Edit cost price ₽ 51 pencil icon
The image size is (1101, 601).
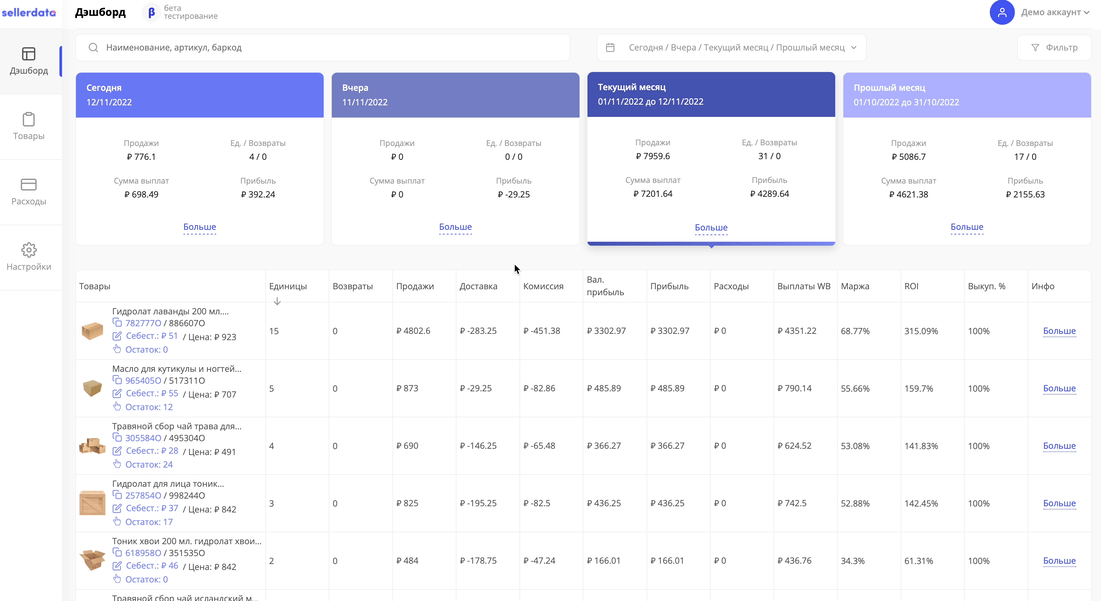point(117,336)
